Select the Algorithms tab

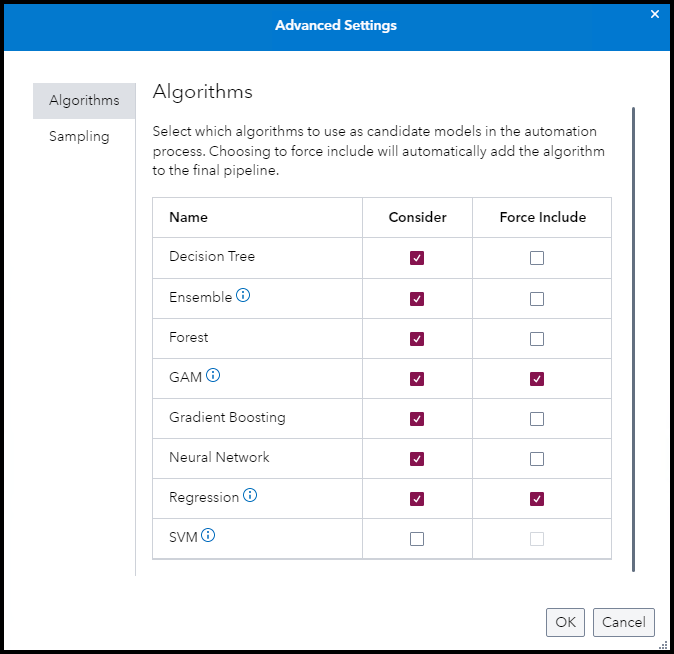pyautogui.click(x=84, y=101)
